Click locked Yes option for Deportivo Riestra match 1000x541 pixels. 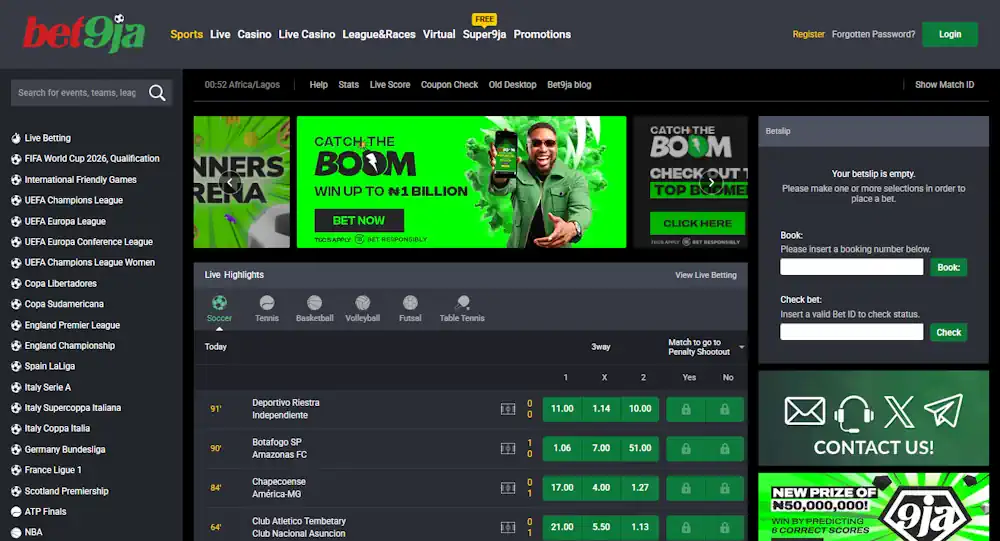click(x=686, y=410)
